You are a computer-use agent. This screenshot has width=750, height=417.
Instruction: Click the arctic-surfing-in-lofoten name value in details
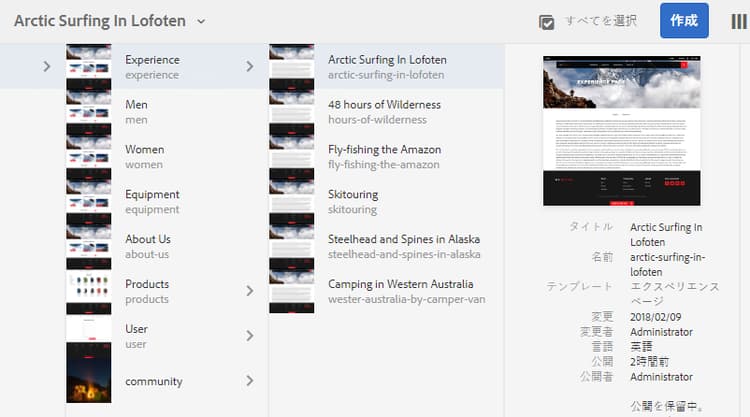tap(667, 264)
